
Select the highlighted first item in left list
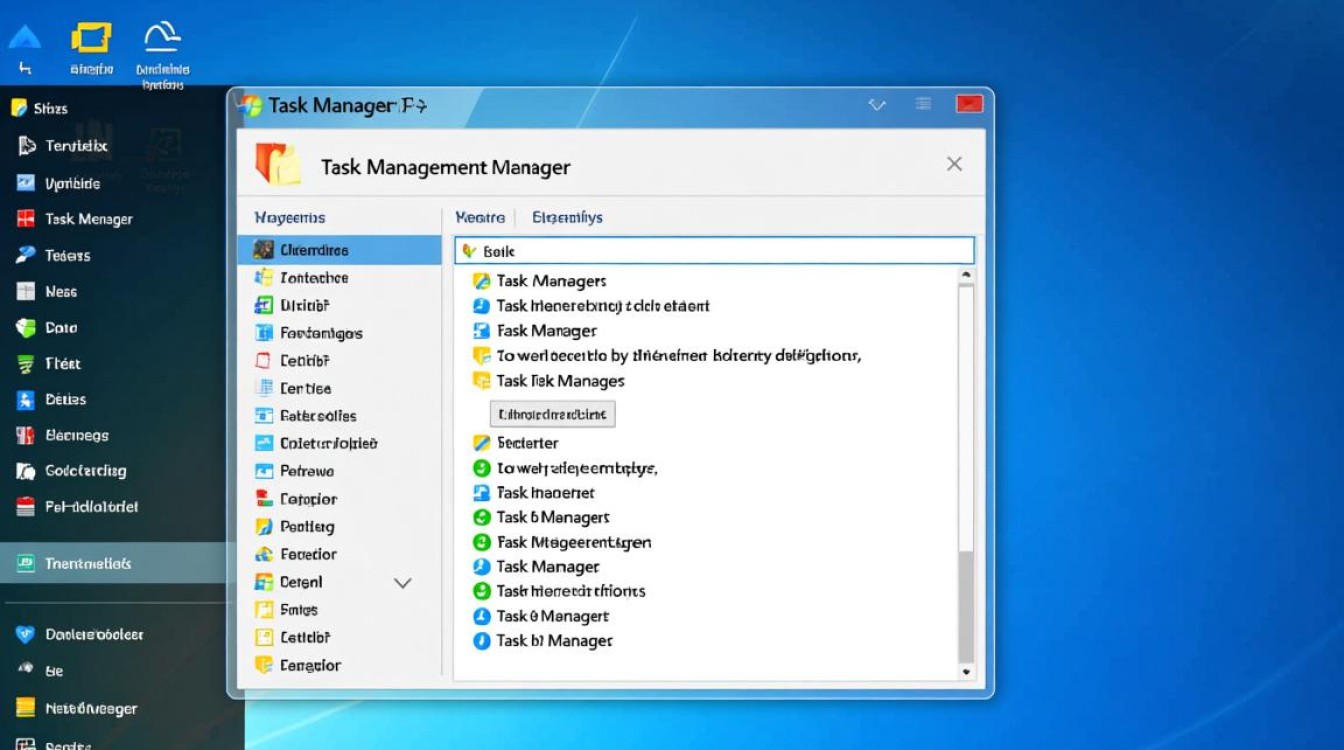click(339, 250)
